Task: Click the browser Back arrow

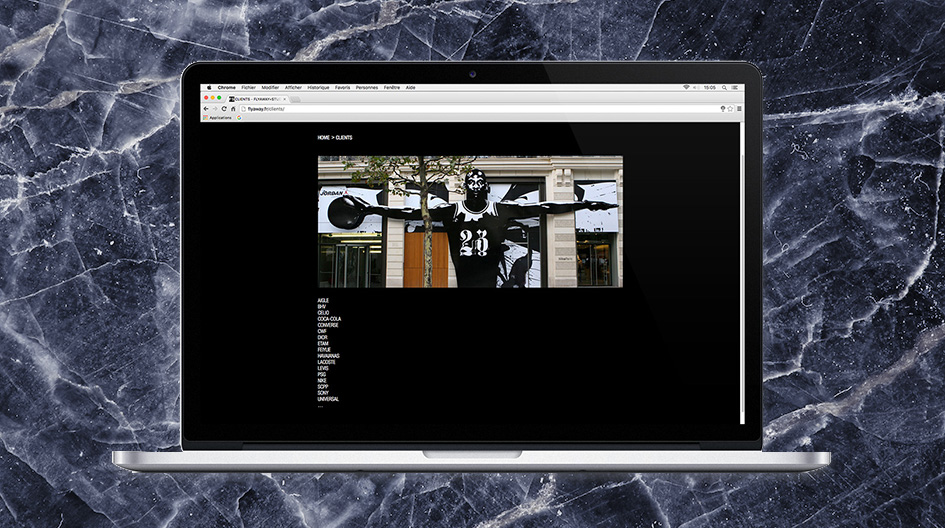Action: click(x=206, y=108)
